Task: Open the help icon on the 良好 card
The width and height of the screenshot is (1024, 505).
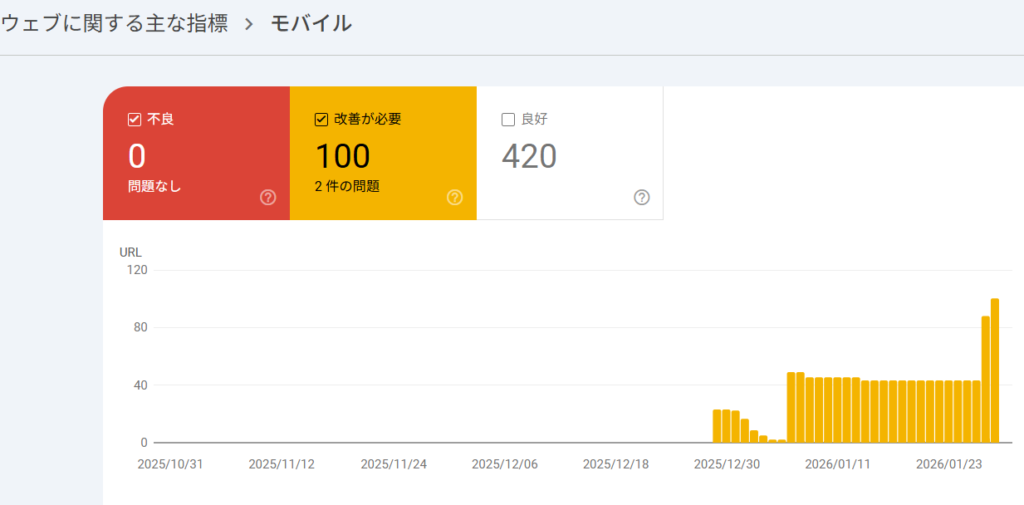Action: point(642,197)
